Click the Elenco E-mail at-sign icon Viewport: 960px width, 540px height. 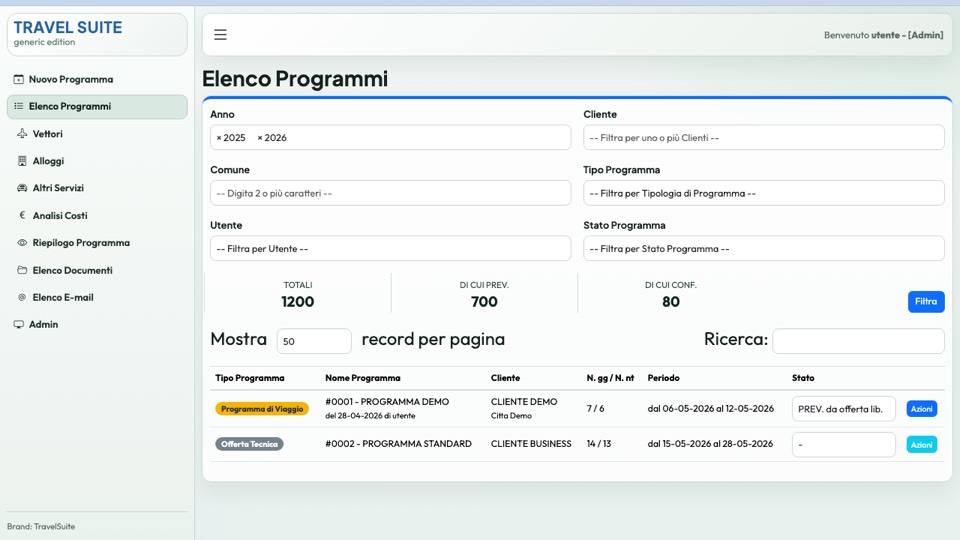(x=22, y=298)
